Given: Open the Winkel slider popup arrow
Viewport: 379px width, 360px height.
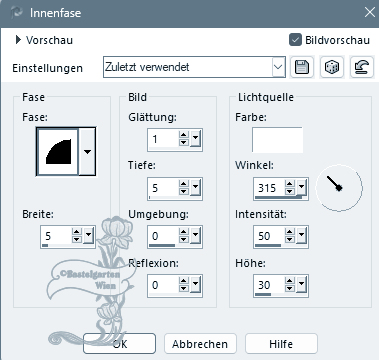Looking at the screenshot, I should click(302, 188).
